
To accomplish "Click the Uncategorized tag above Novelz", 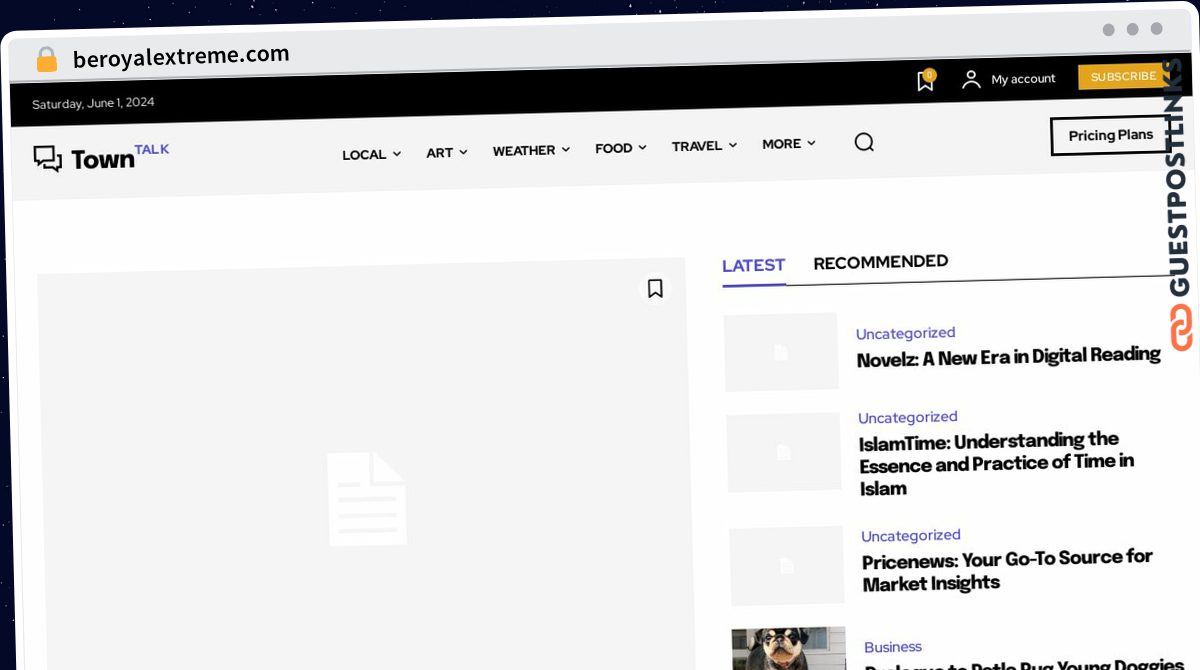I will click(x=905, y=333).
